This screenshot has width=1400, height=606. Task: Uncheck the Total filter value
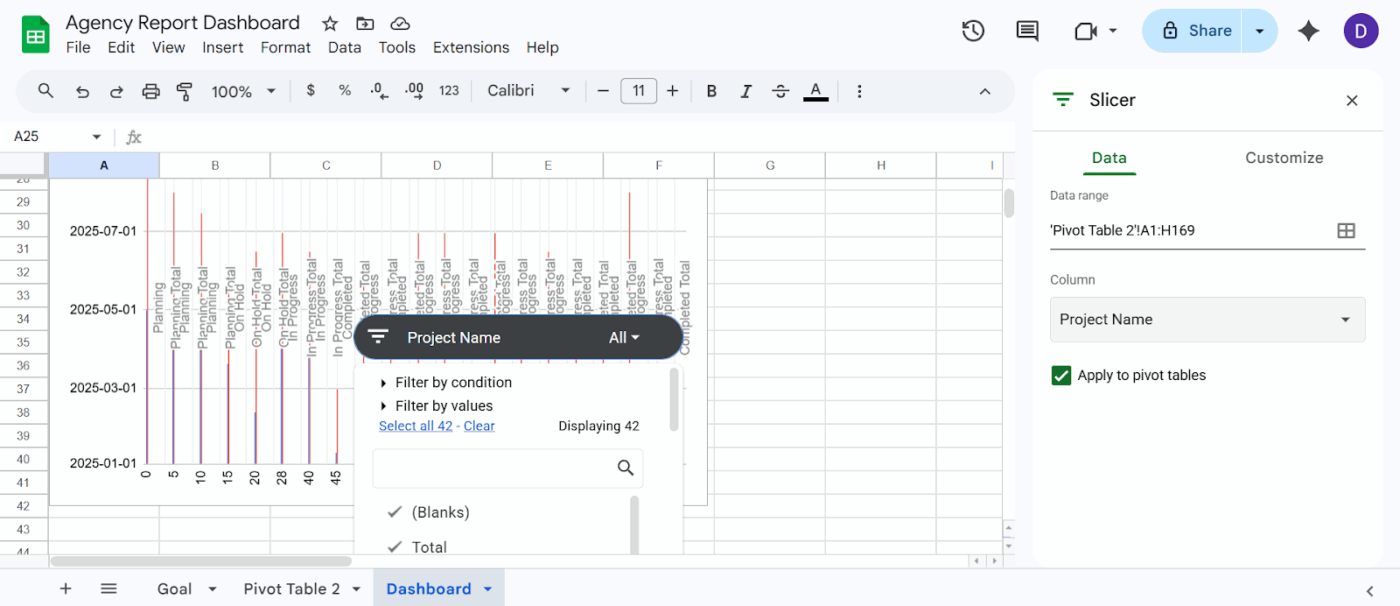394,546
